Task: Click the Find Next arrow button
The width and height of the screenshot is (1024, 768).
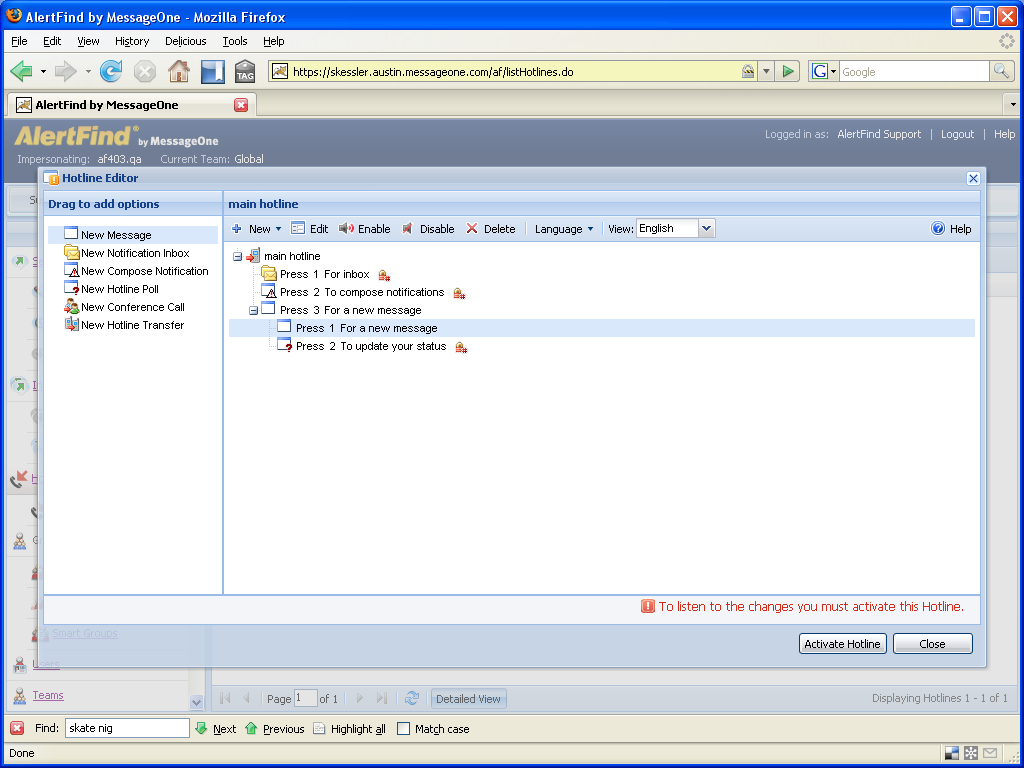Action: pos(216,728)
